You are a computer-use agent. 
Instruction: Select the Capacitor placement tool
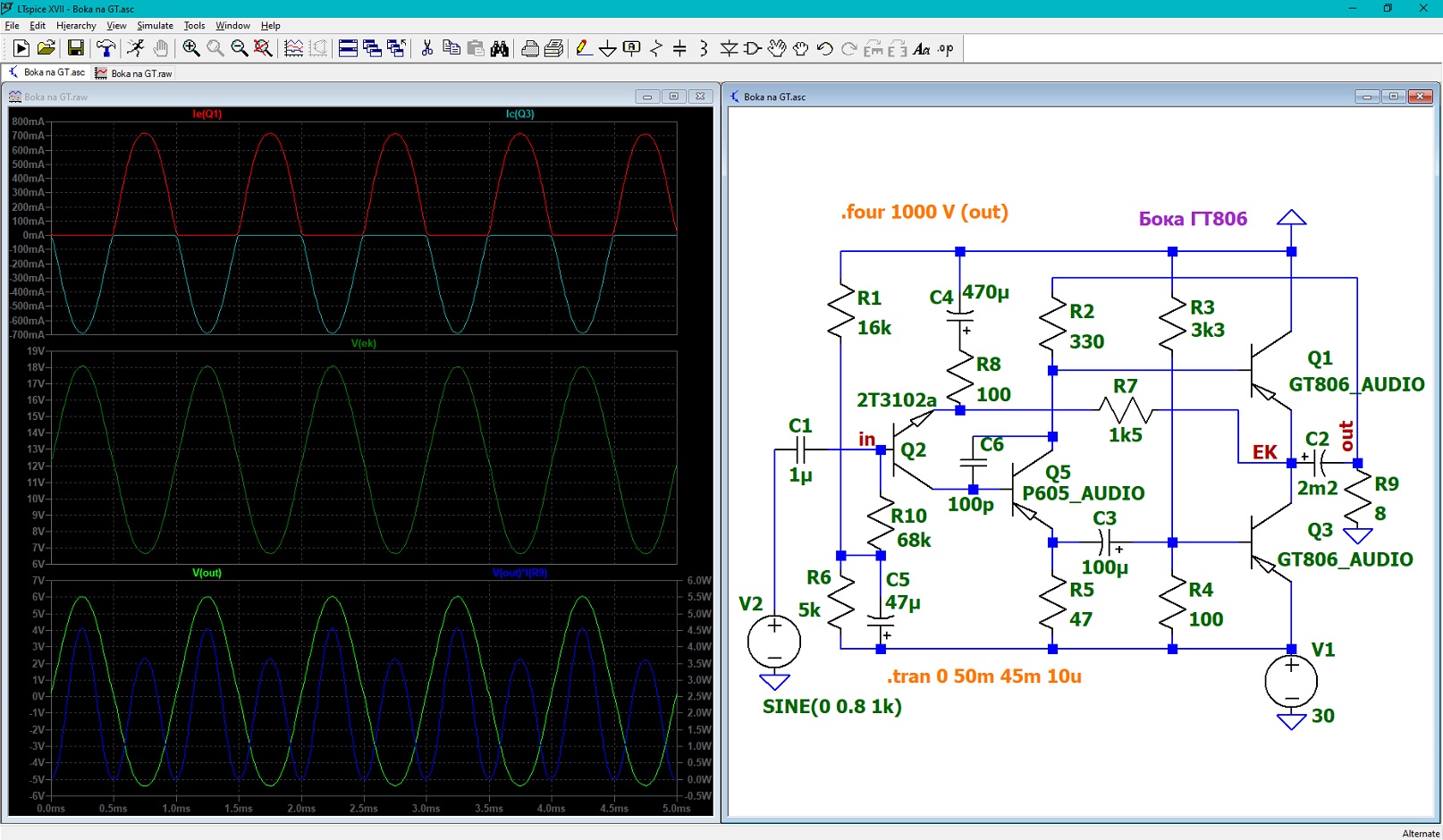click(x=679, y=48)
